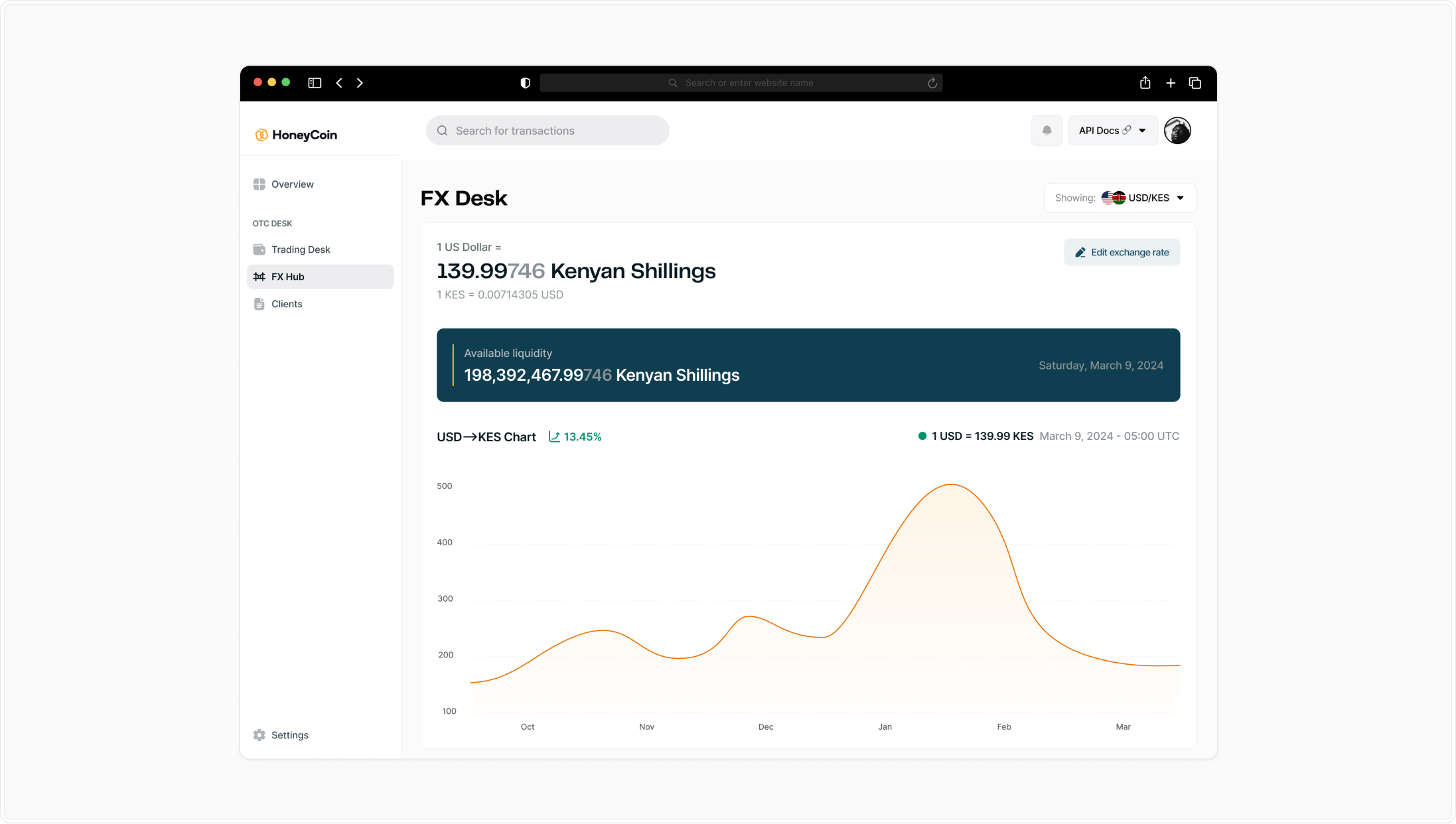The image size is (1456, 824).
Task: Open Clients page from sidebar
Action: (286, 304)
